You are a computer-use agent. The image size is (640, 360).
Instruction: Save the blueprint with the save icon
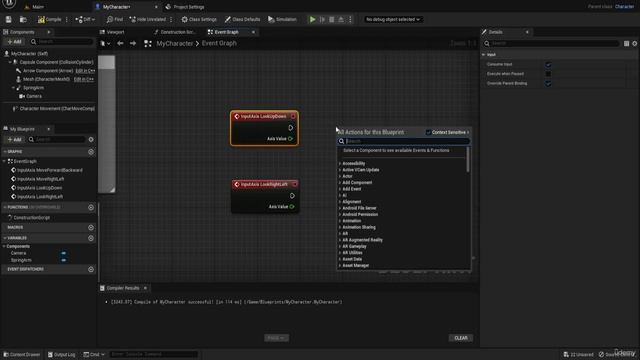click(x=9, y=19)
